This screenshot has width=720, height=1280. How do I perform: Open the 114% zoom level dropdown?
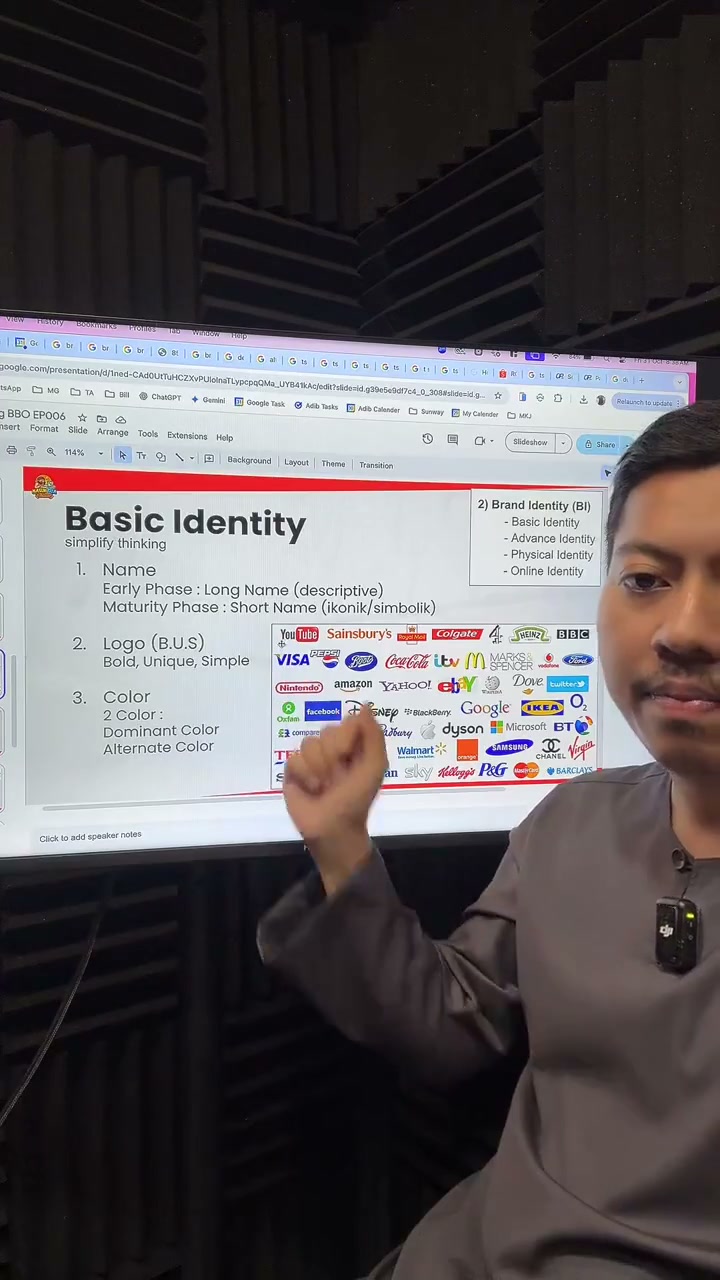click(101, 453)
